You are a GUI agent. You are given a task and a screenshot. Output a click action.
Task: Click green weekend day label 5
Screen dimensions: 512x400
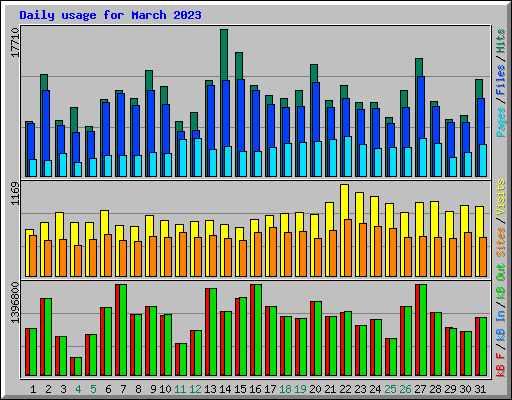pyautogui.click(x=93, y=389)
